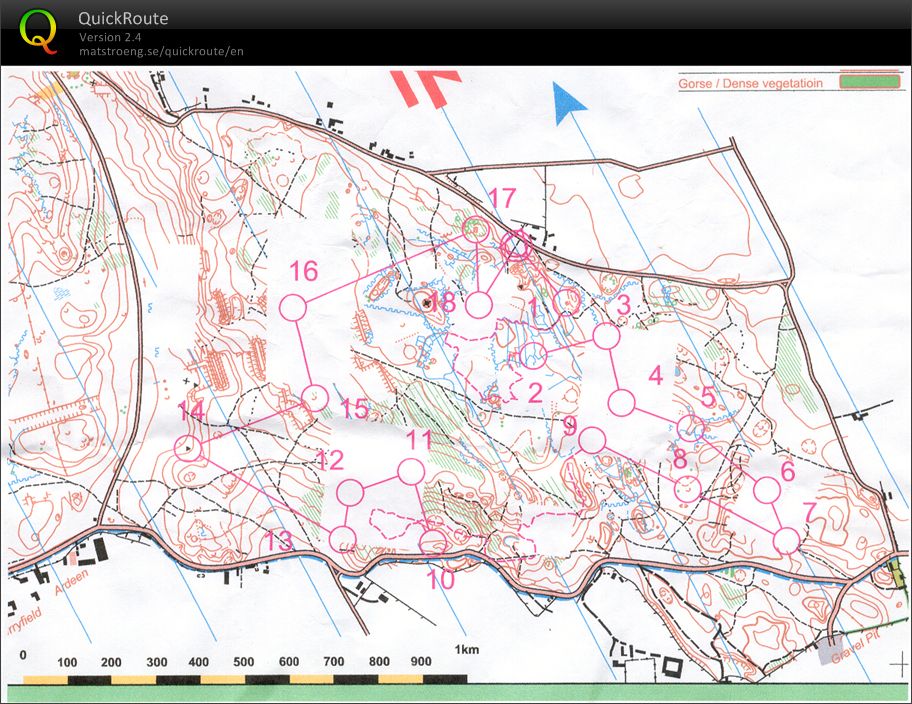Image resolution: width=912 pixels, height=704 pixels.
Task: Select the control circle below number 14
Action: 188,449
